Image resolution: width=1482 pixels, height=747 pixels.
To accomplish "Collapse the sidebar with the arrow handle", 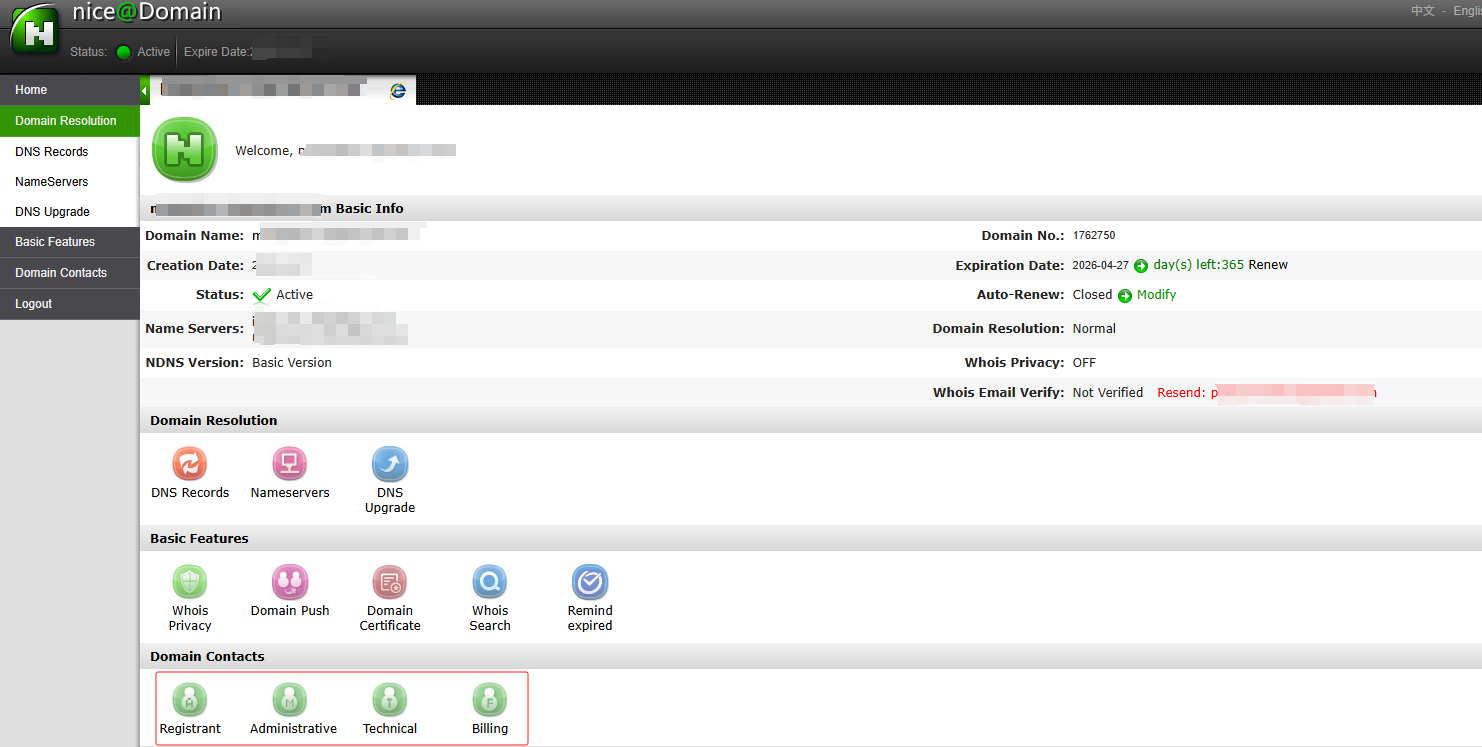I will [x=144, y=91].
